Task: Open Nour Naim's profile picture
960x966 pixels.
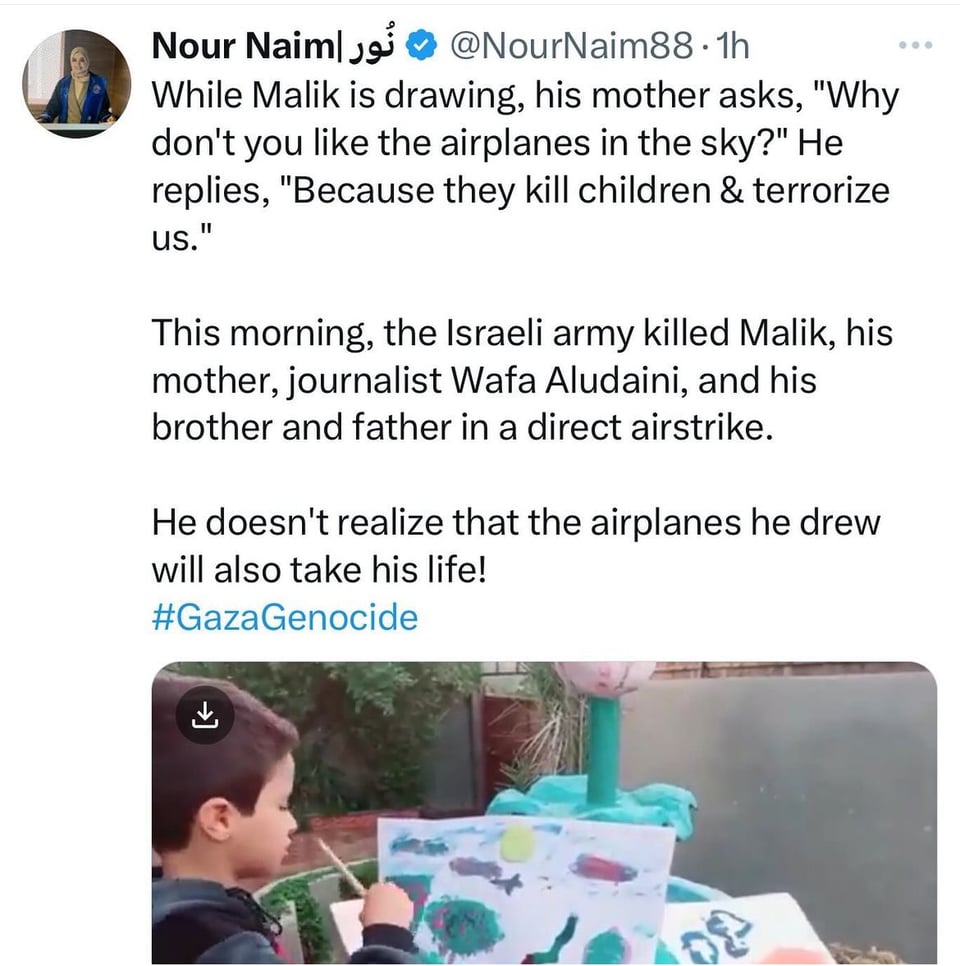Action: click(76, 84)
